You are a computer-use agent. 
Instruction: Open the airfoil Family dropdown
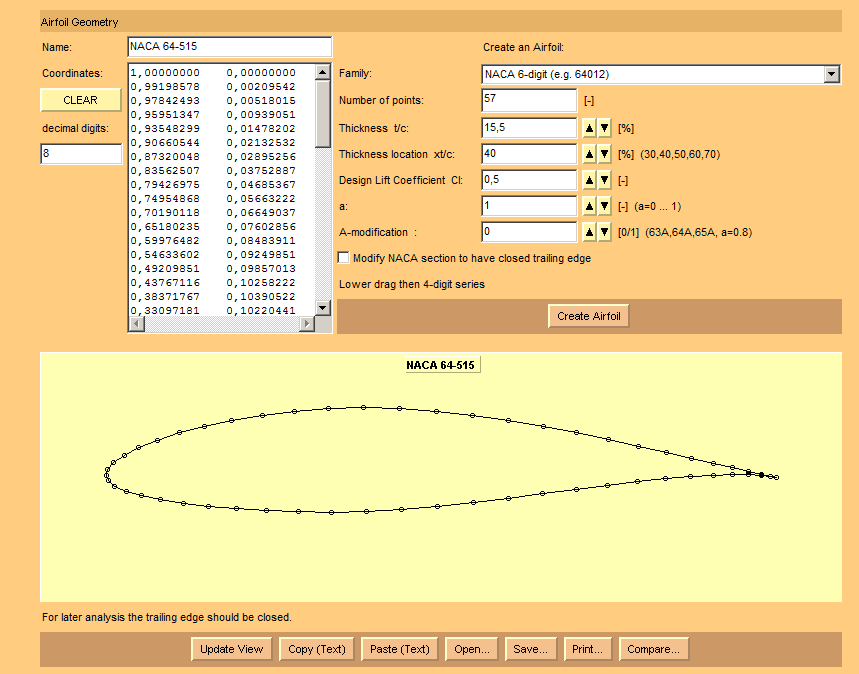pyautogui.click(x=832, y=74)
